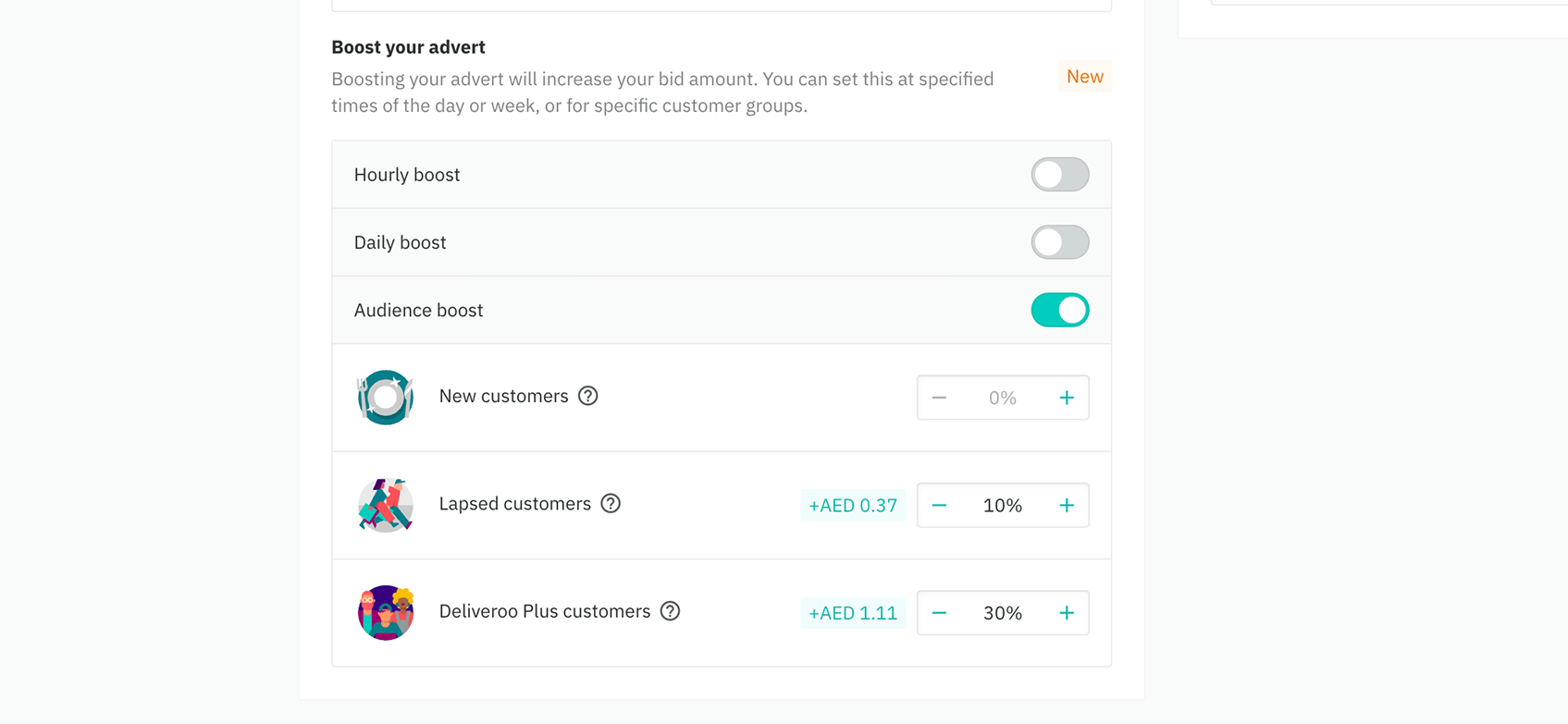
Task: Increase the Lapsed customers boost percentage
Action: click(x=1067, y=505)
